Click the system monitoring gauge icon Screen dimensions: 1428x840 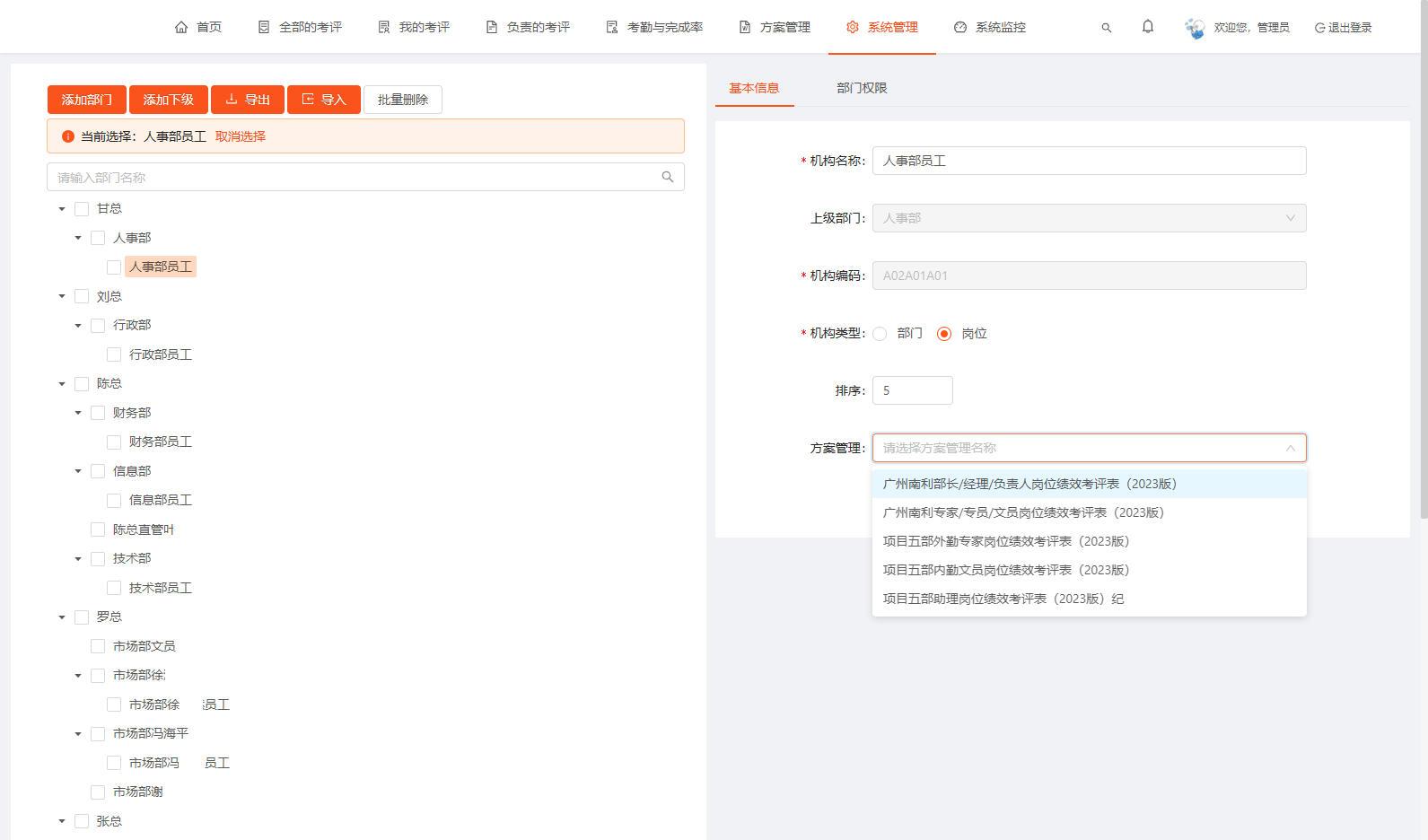tap(960, 27)
